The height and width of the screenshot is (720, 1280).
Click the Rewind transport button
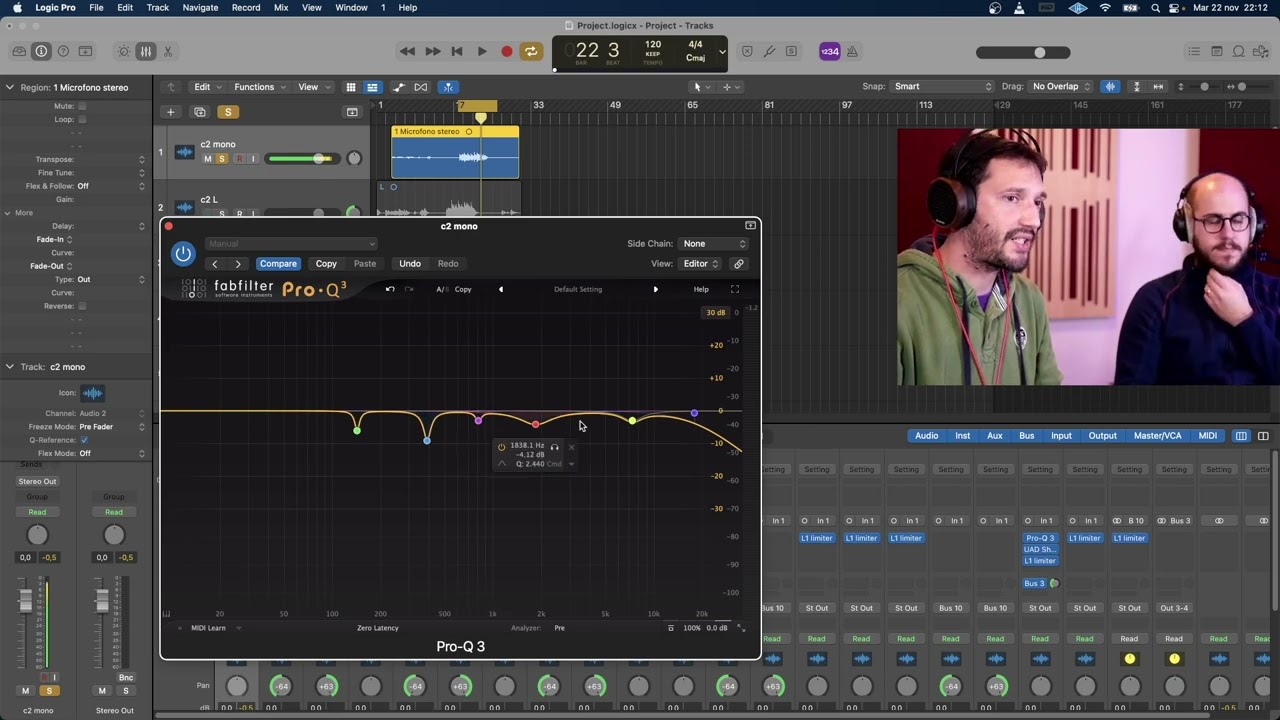[x=407, y=51]
